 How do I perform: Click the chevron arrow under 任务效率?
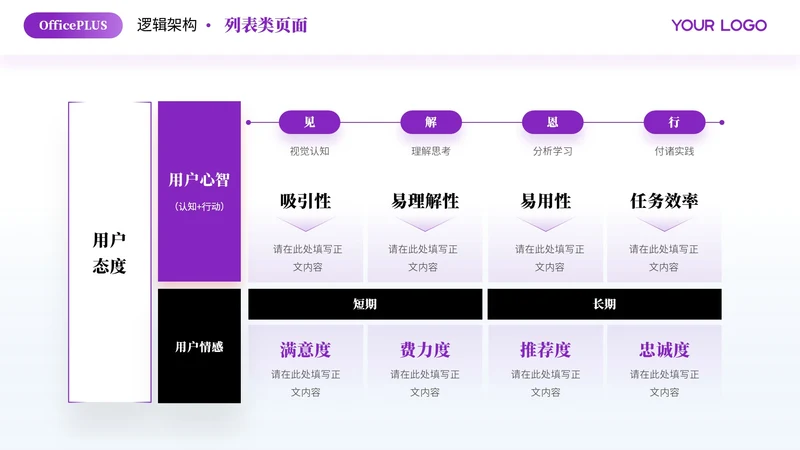[664, 224]
